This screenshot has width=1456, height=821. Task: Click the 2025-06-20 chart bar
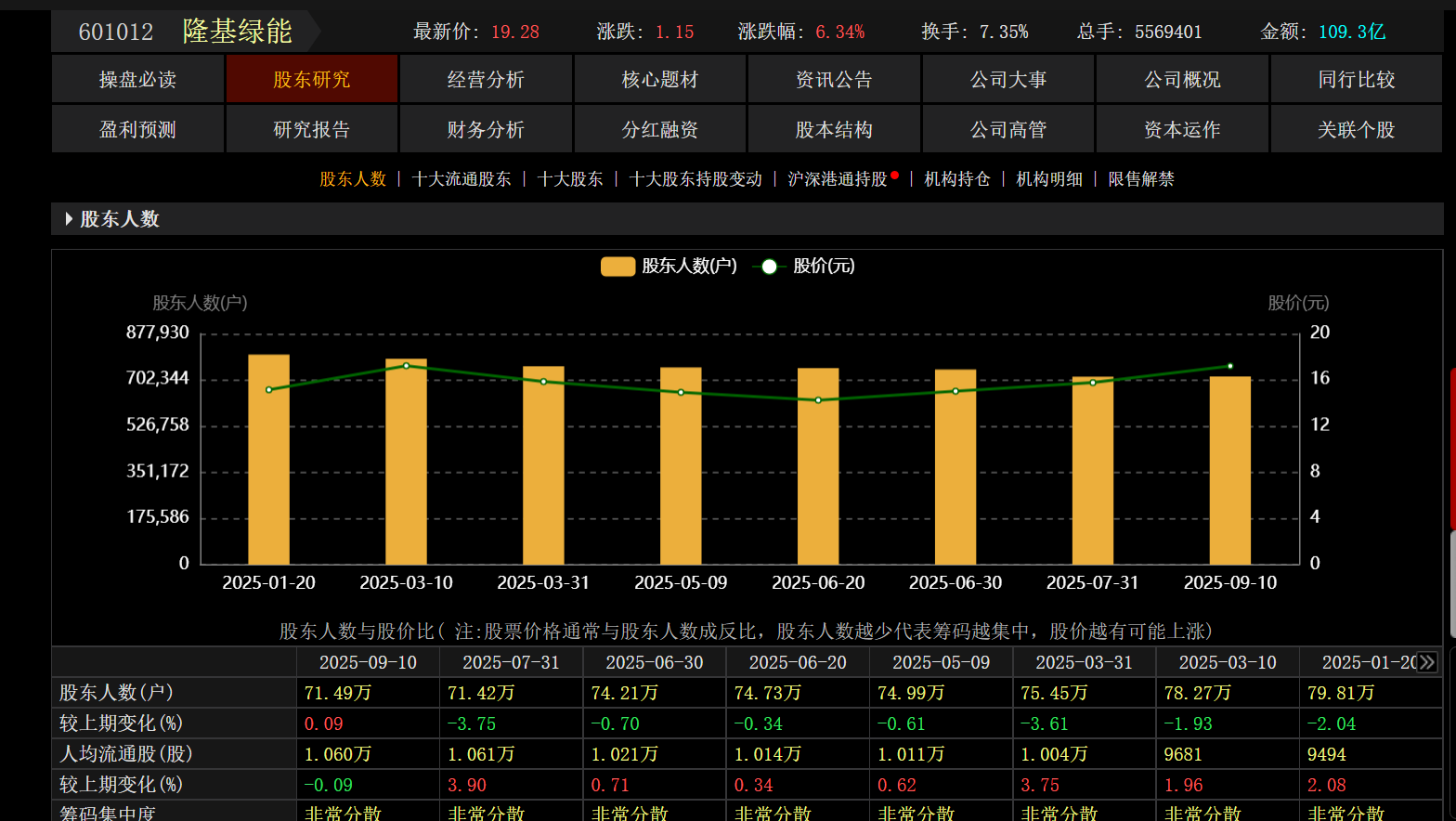click(x=818, y=466)
